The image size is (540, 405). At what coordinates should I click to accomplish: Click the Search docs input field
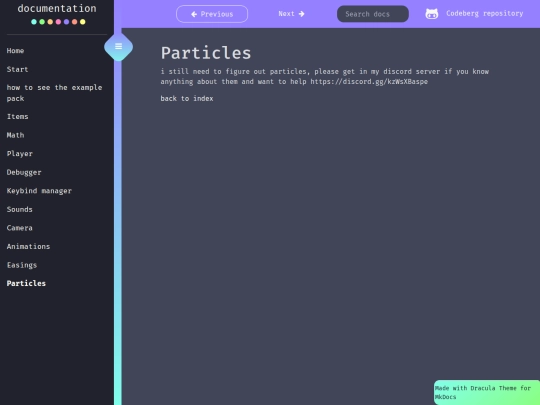(x=373, y=14)
